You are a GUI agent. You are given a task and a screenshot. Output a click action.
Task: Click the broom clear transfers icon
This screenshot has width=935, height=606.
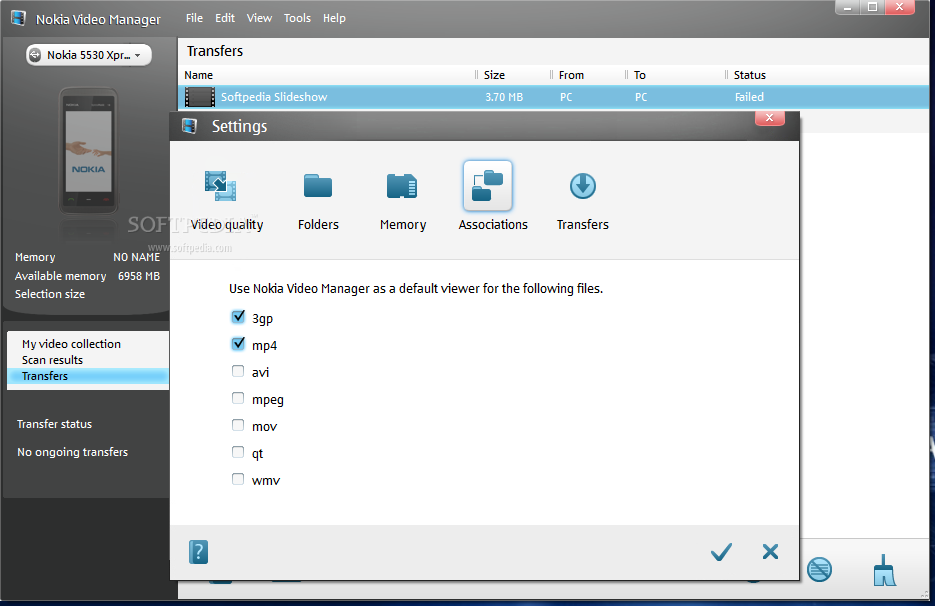(884, 570)
